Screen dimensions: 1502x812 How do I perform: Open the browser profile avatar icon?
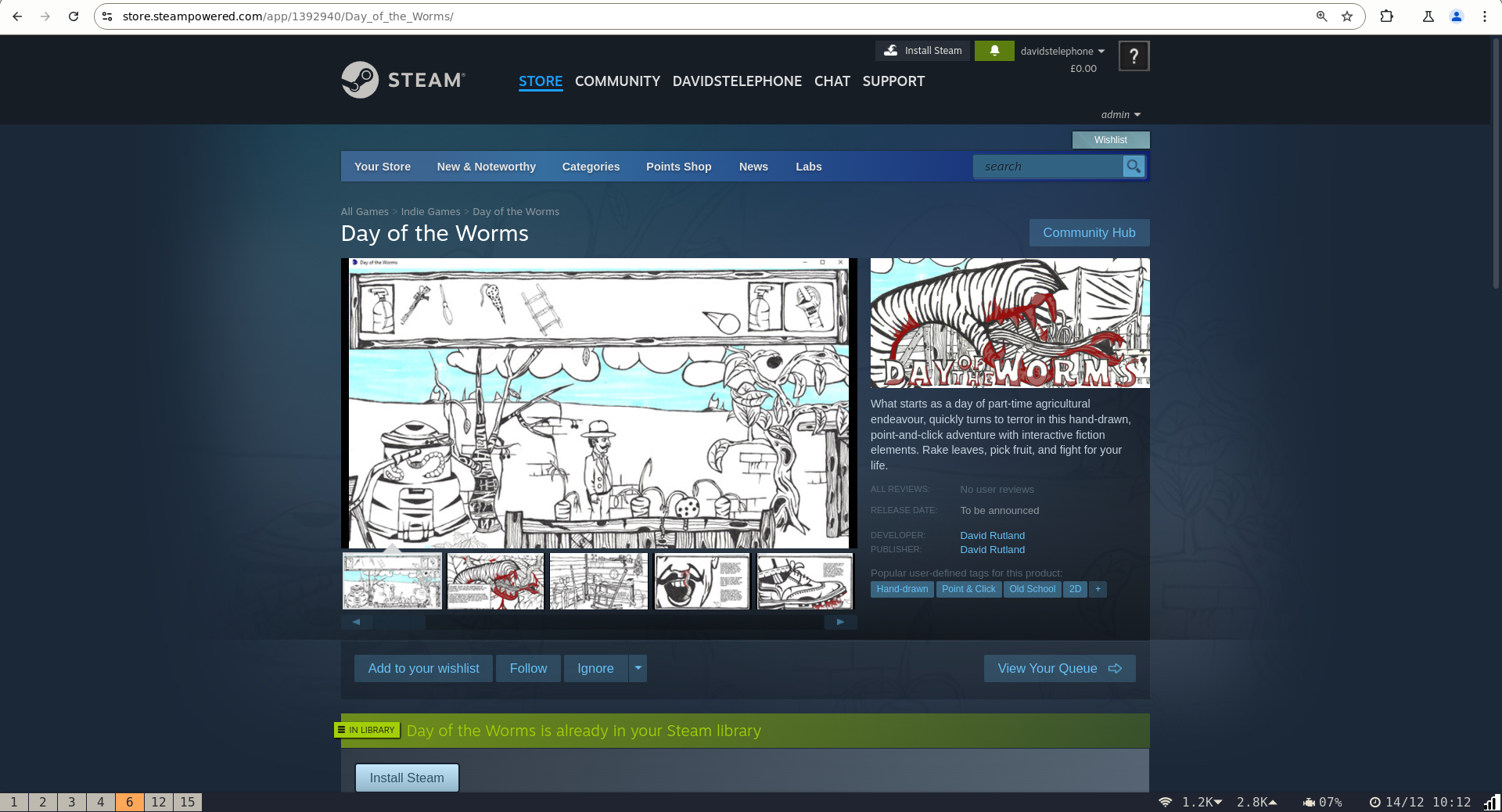(1457, 16)
